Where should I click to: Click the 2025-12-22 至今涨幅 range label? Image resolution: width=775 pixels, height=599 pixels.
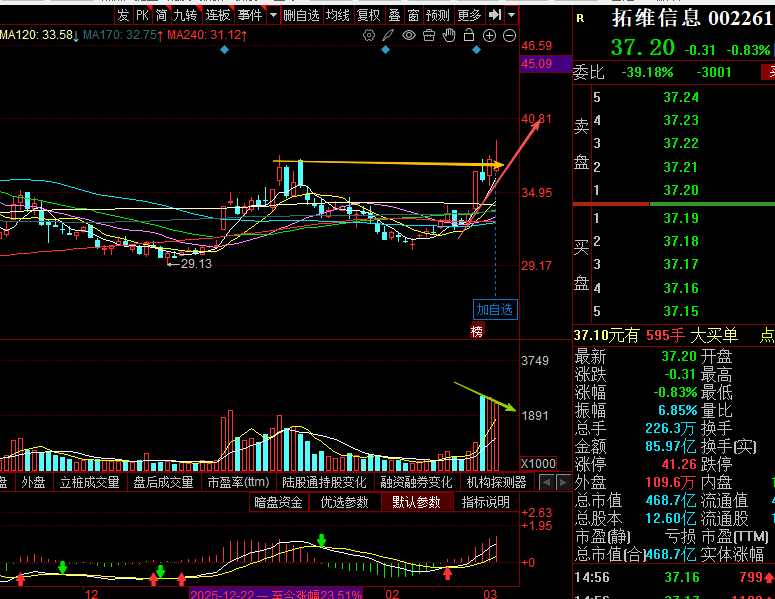(276, 594)
